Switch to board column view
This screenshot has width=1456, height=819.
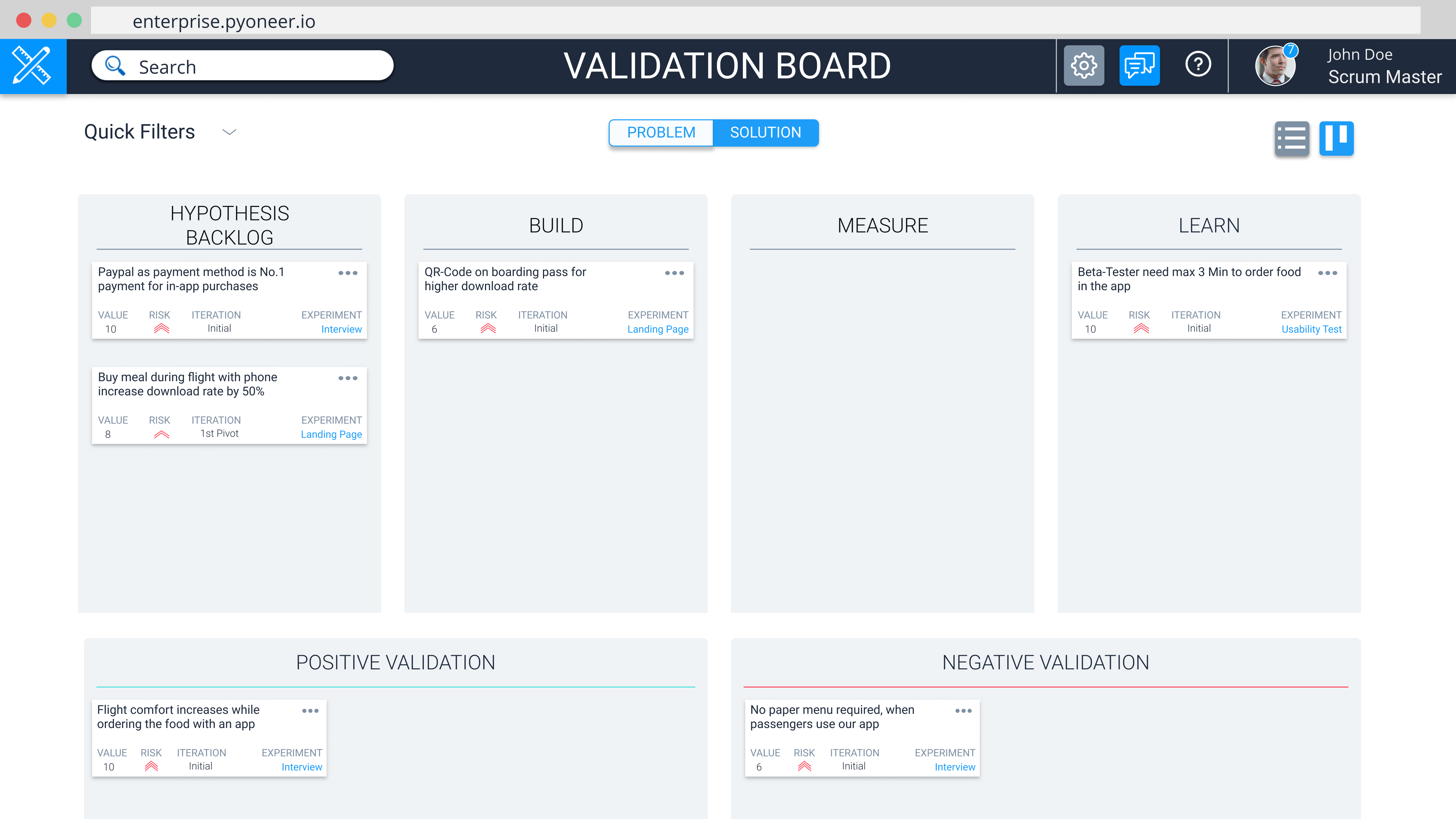[1336, 138]
